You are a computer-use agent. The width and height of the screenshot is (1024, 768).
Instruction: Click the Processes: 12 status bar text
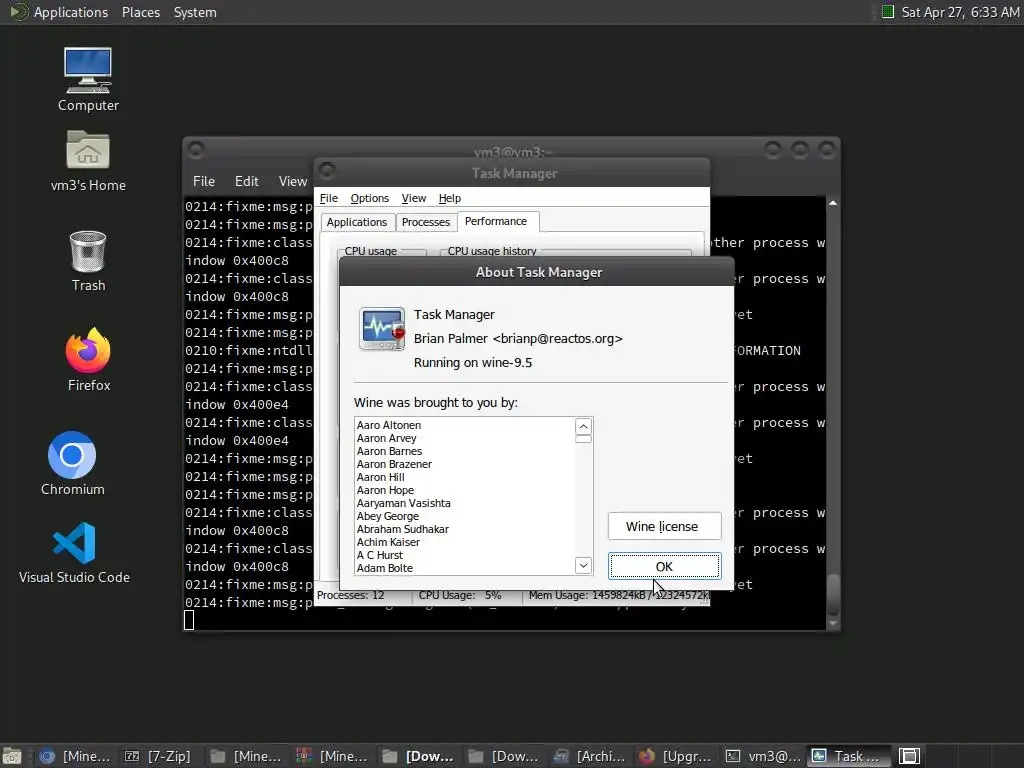[x=351, y=595]
